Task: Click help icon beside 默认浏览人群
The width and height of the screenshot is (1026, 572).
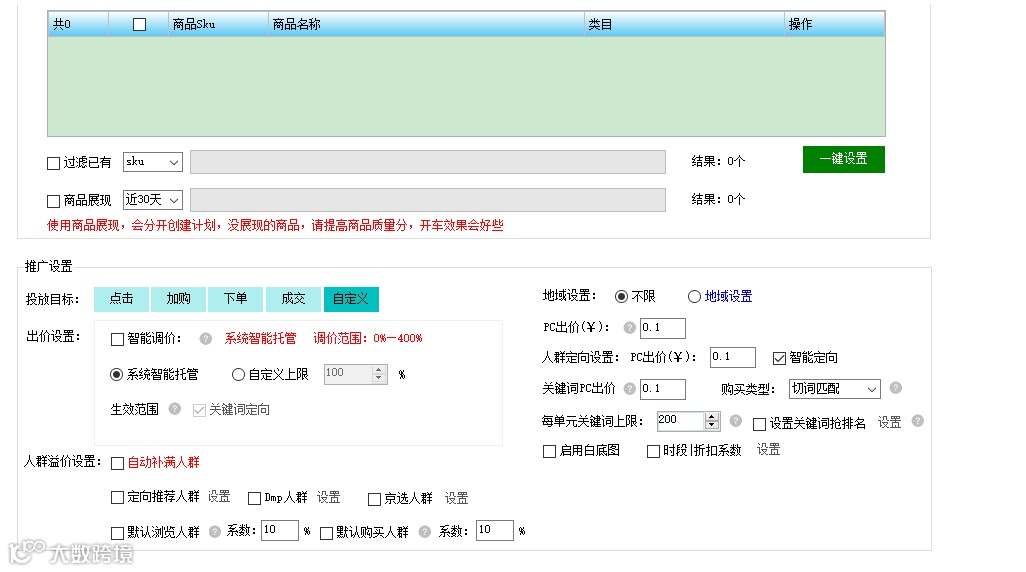Action: coord(215,531)
